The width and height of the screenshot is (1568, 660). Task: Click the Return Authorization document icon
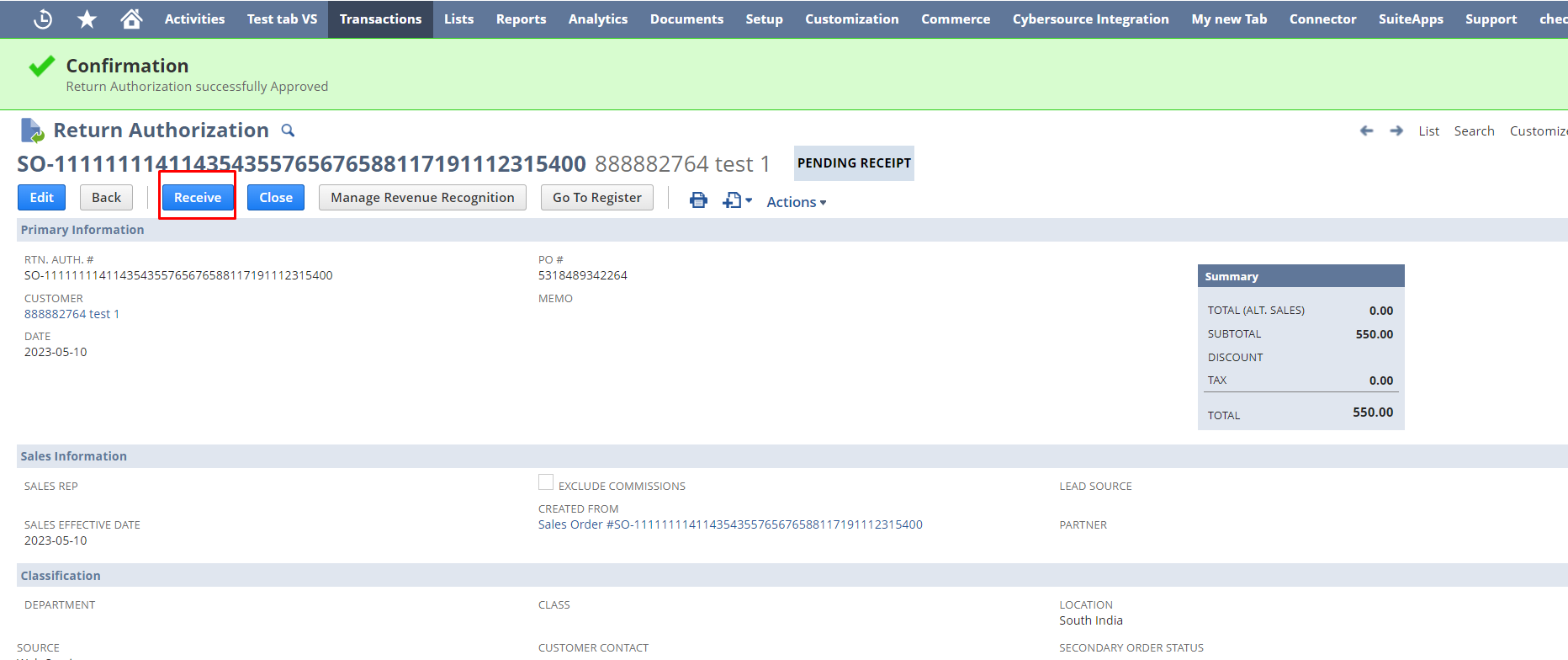32,130
